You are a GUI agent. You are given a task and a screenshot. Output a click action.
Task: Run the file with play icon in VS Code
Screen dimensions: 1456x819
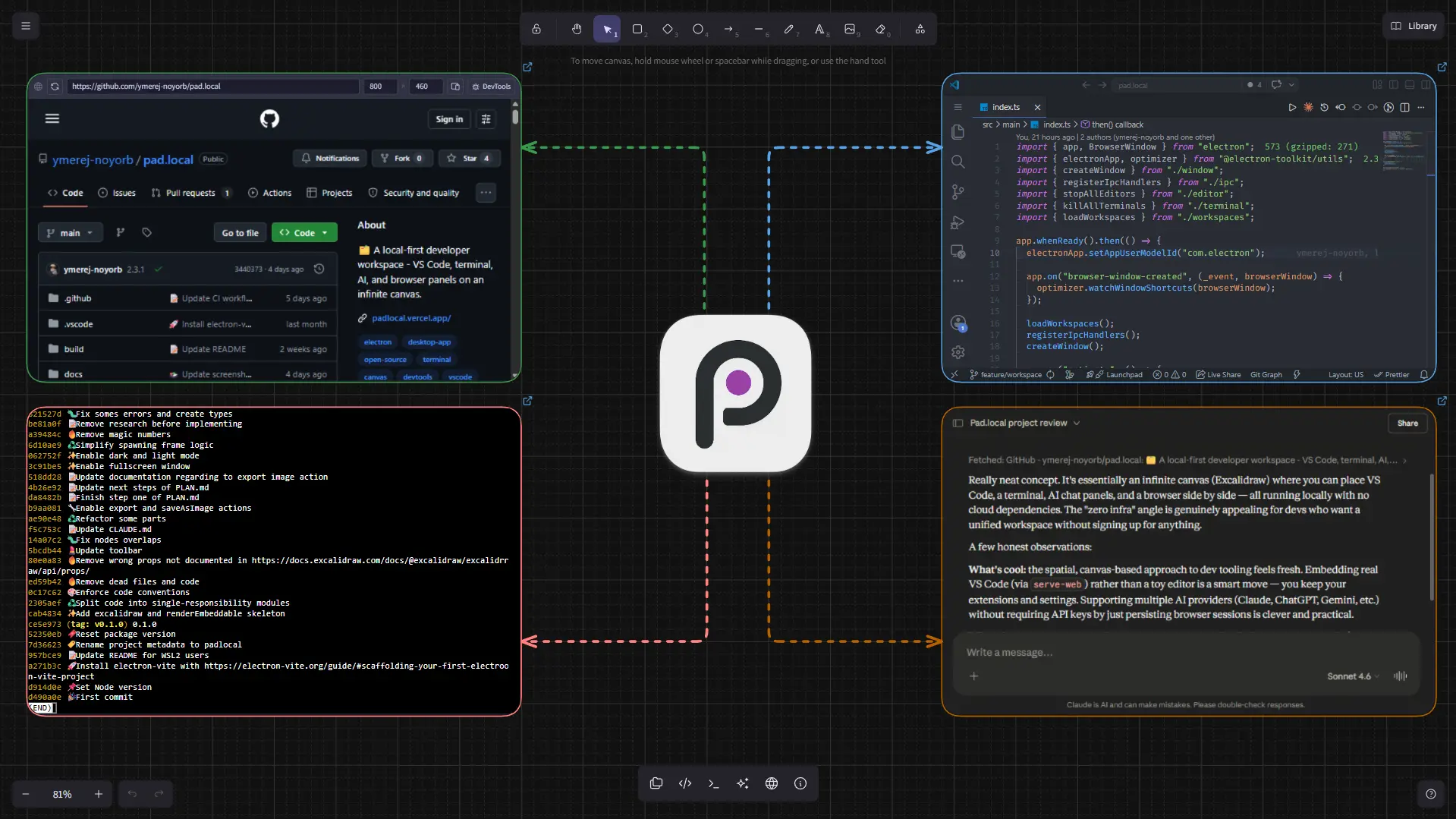[x=1292, y=108]
